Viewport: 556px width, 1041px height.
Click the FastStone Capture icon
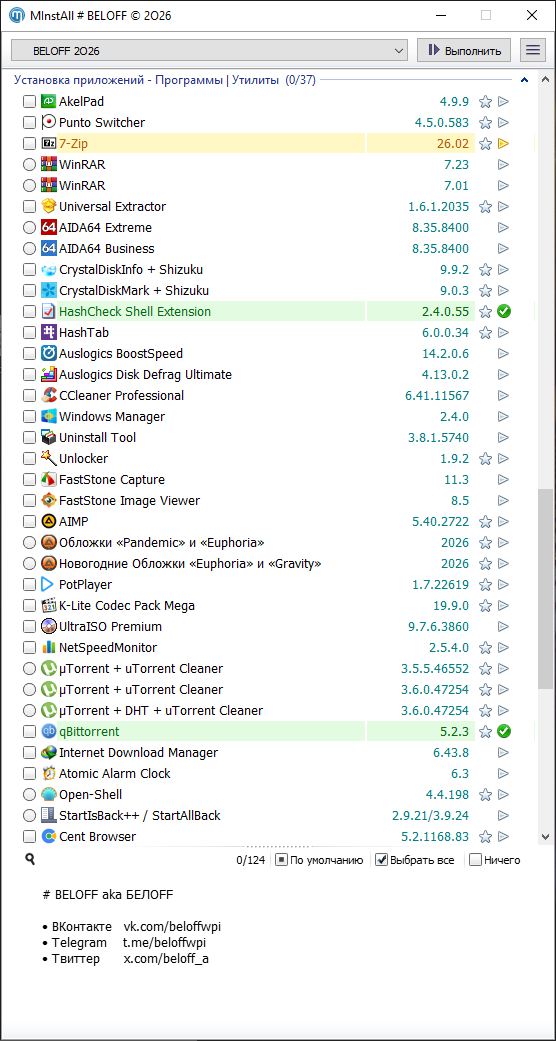pyautogui.click(x=48, y=479)
